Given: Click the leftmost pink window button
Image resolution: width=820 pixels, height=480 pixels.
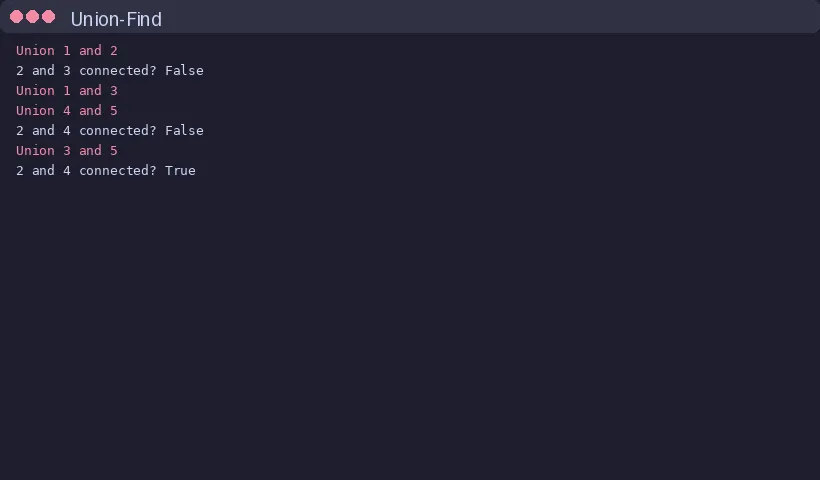Looking at the screenshot, I should [16, 17].
